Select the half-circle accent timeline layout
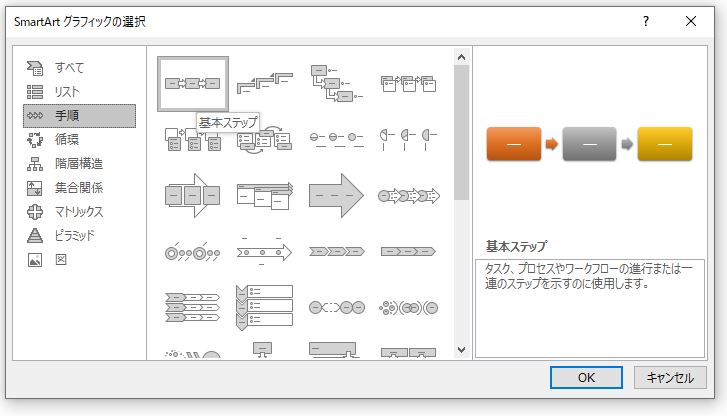Viewport: 727px width, 416px height. (408, 139)
